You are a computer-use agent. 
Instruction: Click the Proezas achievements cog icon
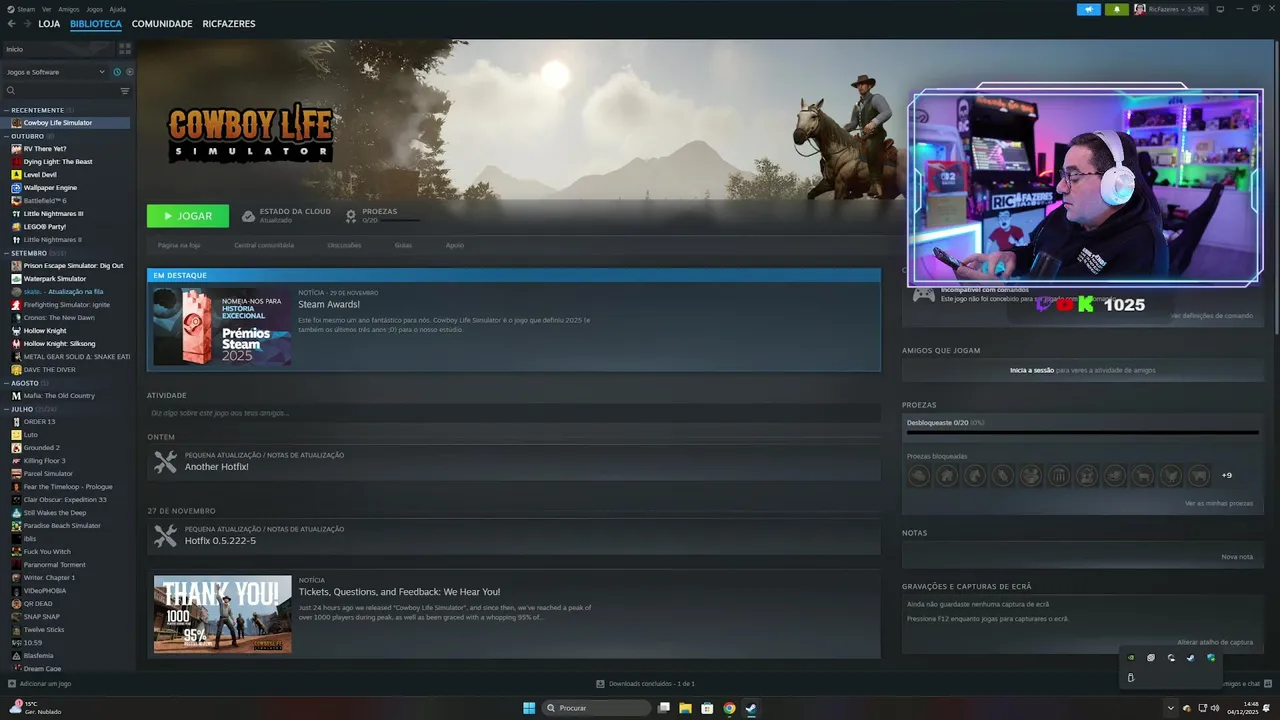[351, 216]
